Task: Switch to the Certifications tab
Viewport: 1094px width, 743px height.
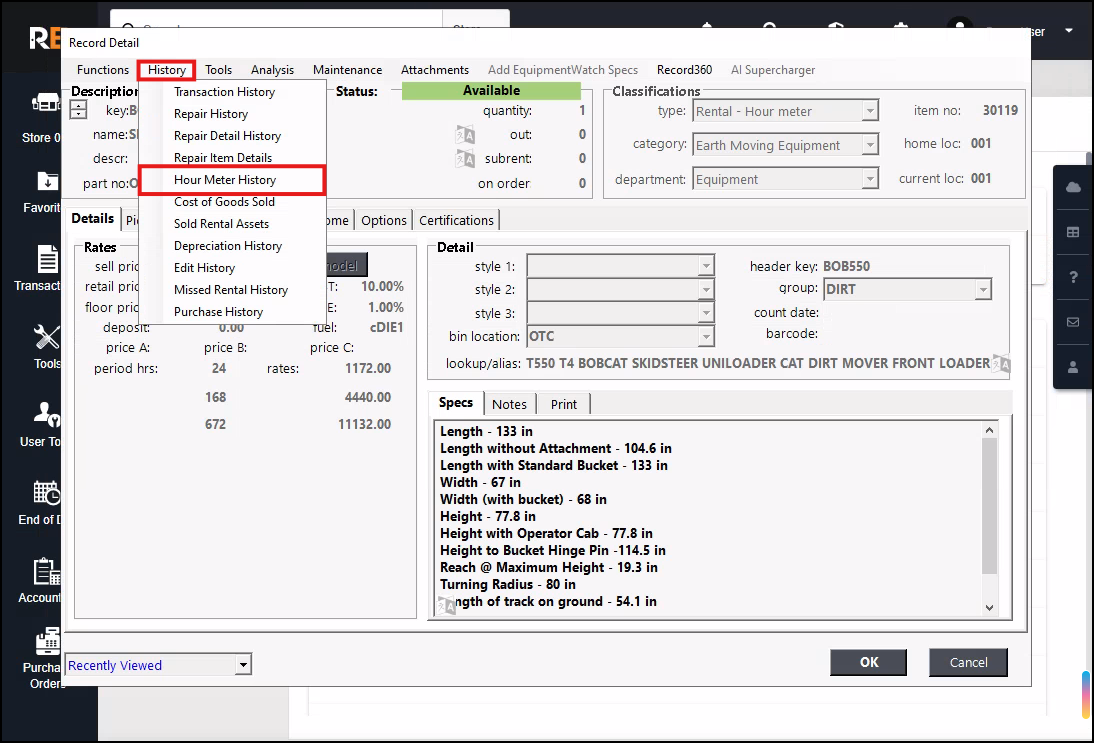Action: (456, 220)
